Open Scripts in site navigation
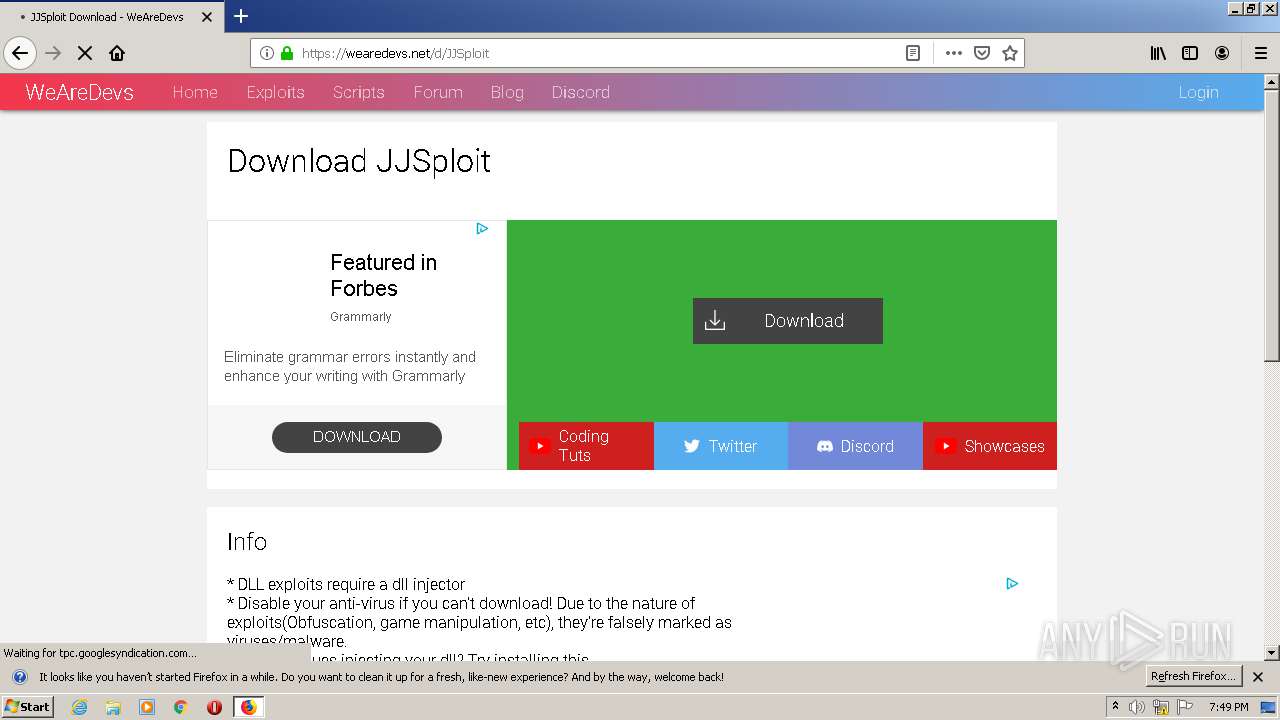Viewport: 1280px width, 720px height. tap(359, 92)
